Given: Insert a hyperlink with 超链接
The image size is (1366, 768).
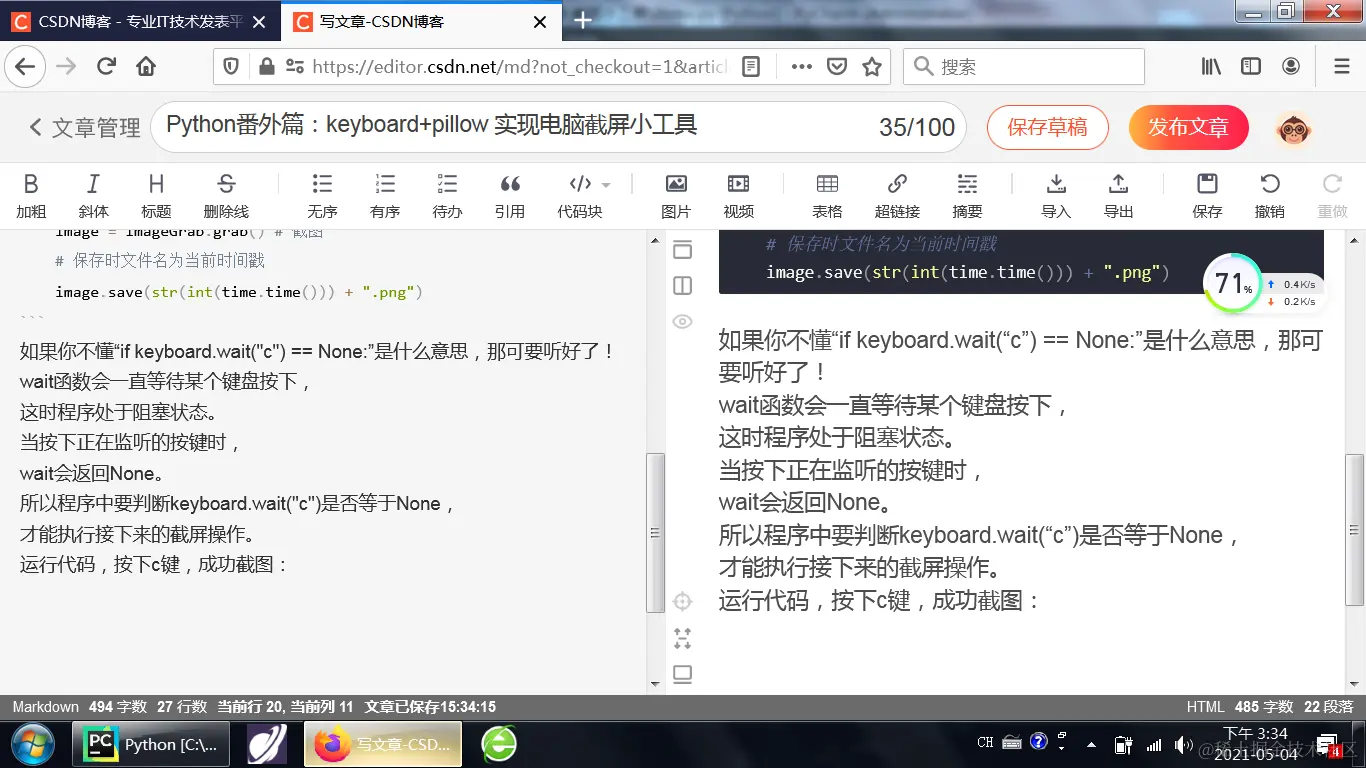Looking at the screenshot, I should click(897, 195).
